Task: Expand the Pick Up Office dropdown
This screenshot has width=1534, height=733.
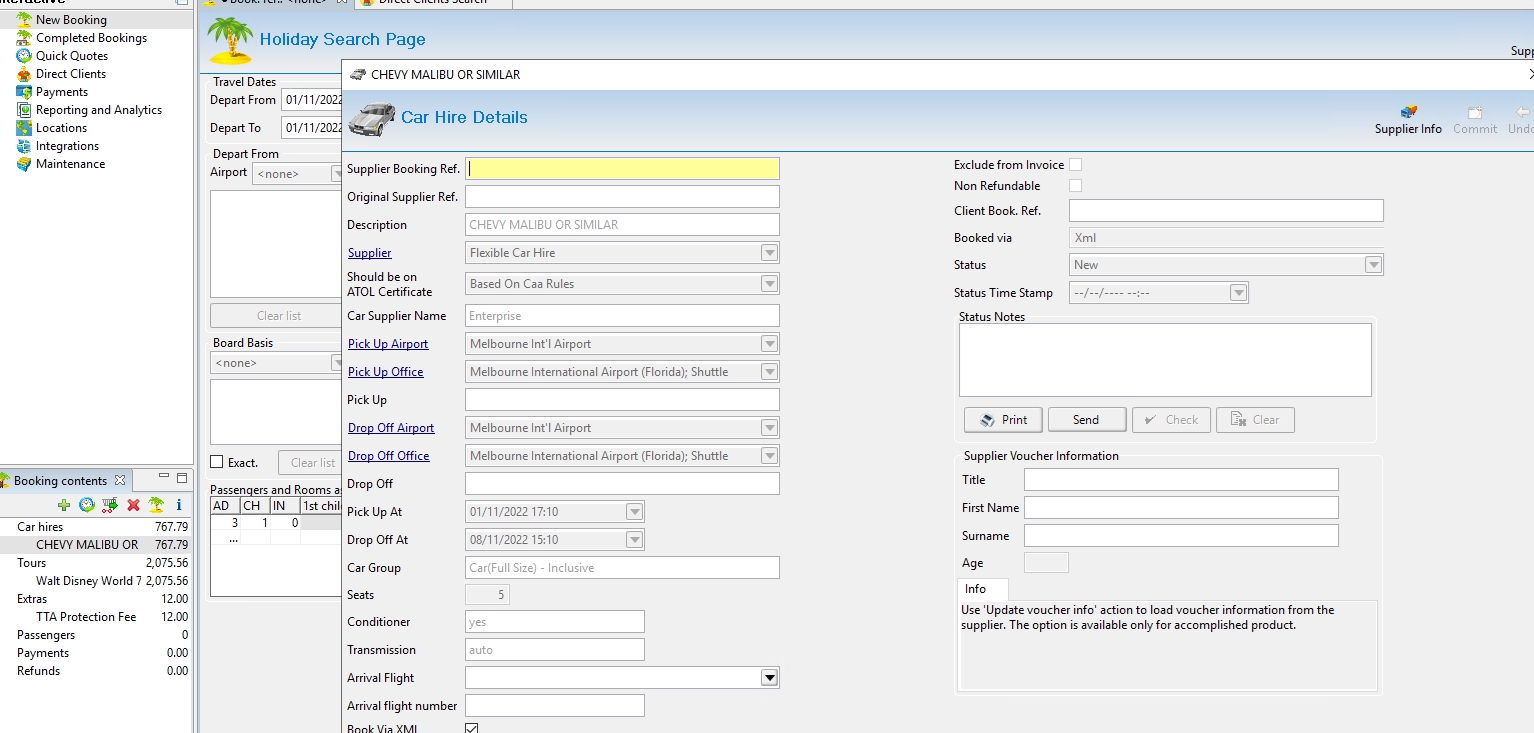Action: 769,372
